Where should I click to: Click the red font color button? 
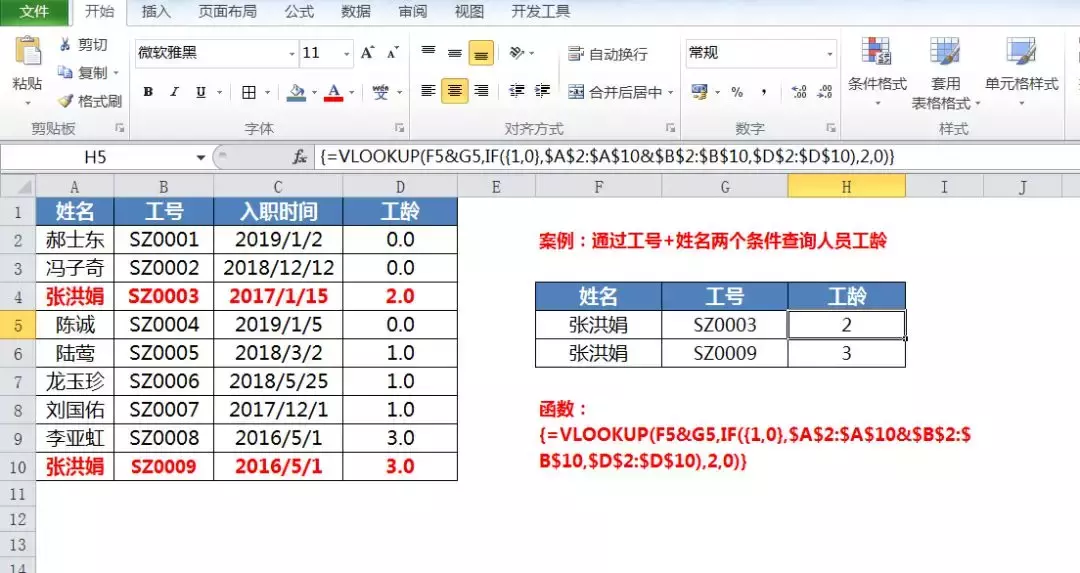tap(334, 92)
